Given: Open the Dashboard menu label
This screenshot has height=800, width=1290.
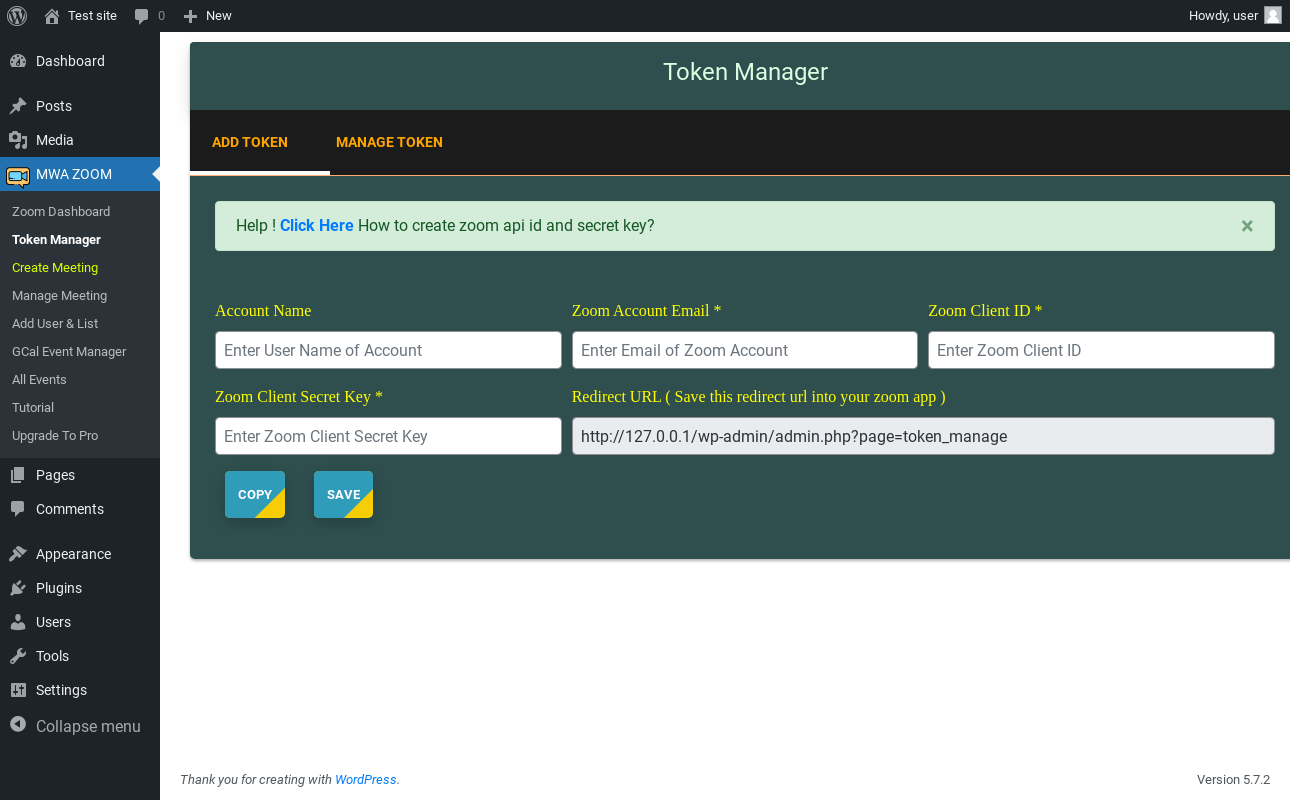Looking at the screenshot, I should pos(70,61).
